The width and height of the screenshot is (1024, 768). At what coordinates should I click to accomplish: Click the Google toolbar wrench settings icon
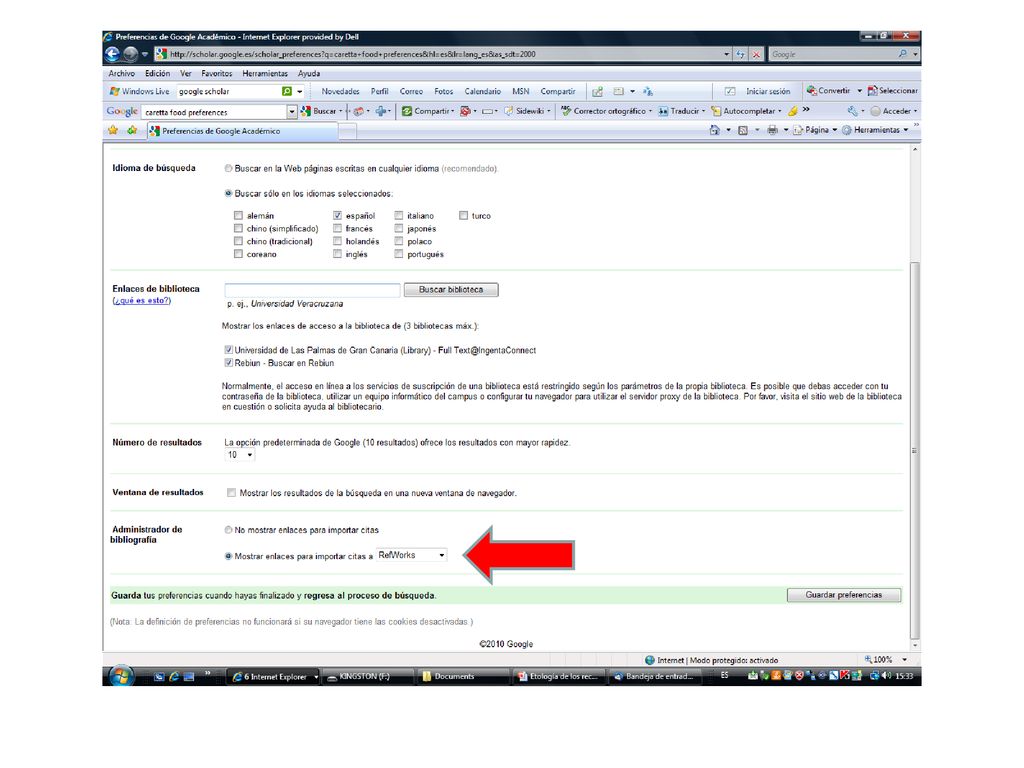click(x=852, y=111)
